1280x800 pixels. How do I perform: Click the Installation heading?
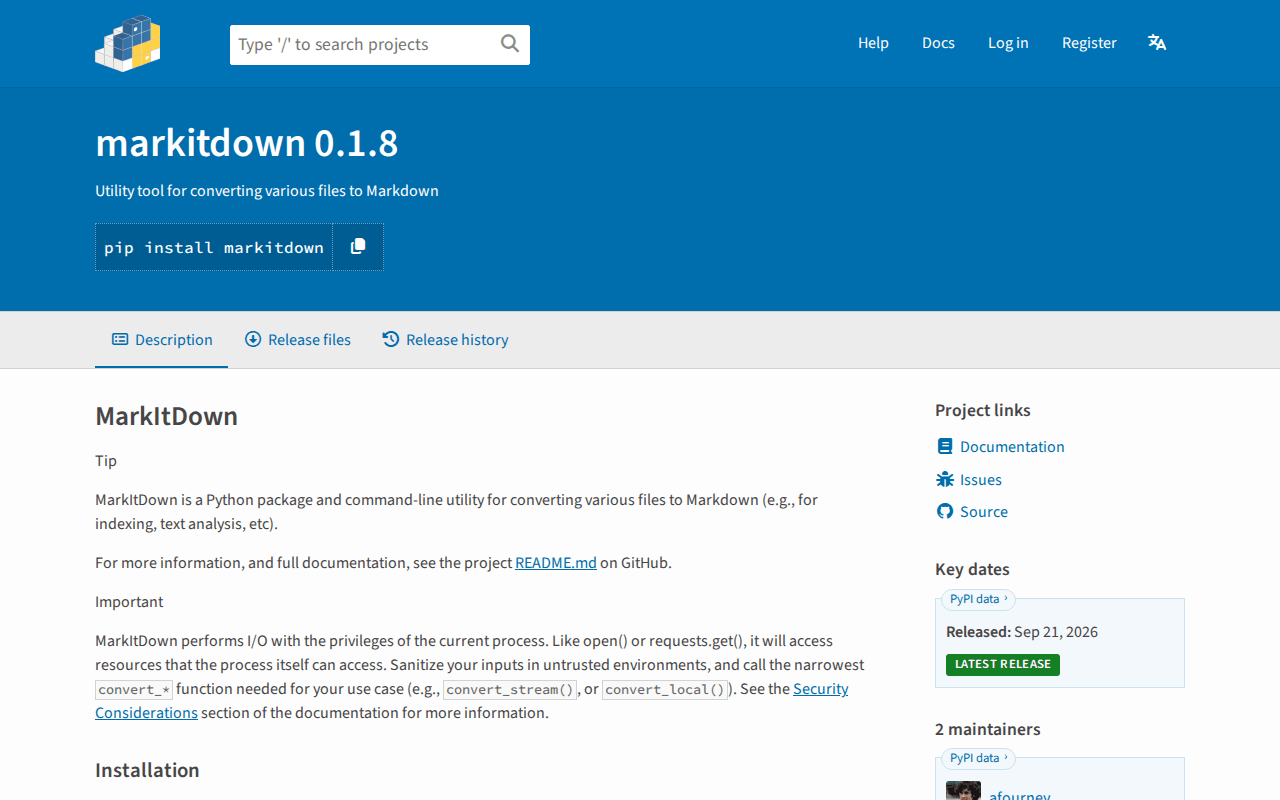pyautogui.click(x=147, y=770)
